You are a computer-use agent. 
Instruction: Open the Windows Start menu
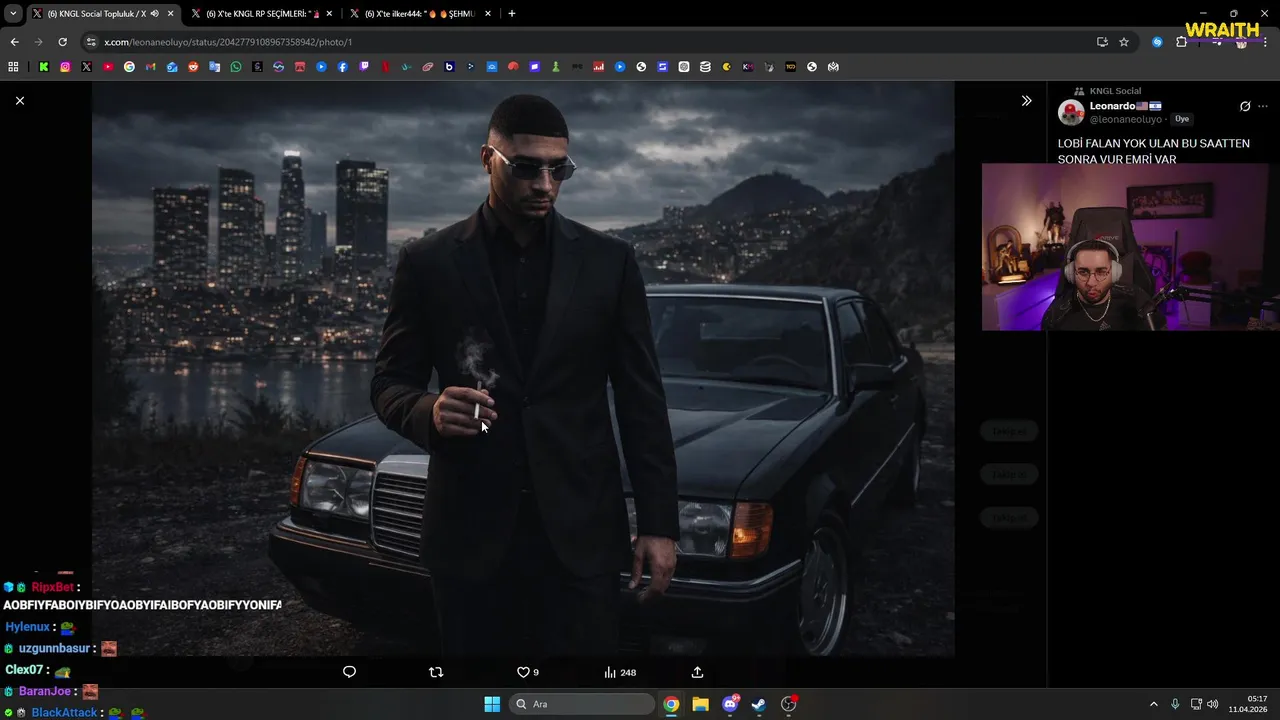(x=492, y=704)
